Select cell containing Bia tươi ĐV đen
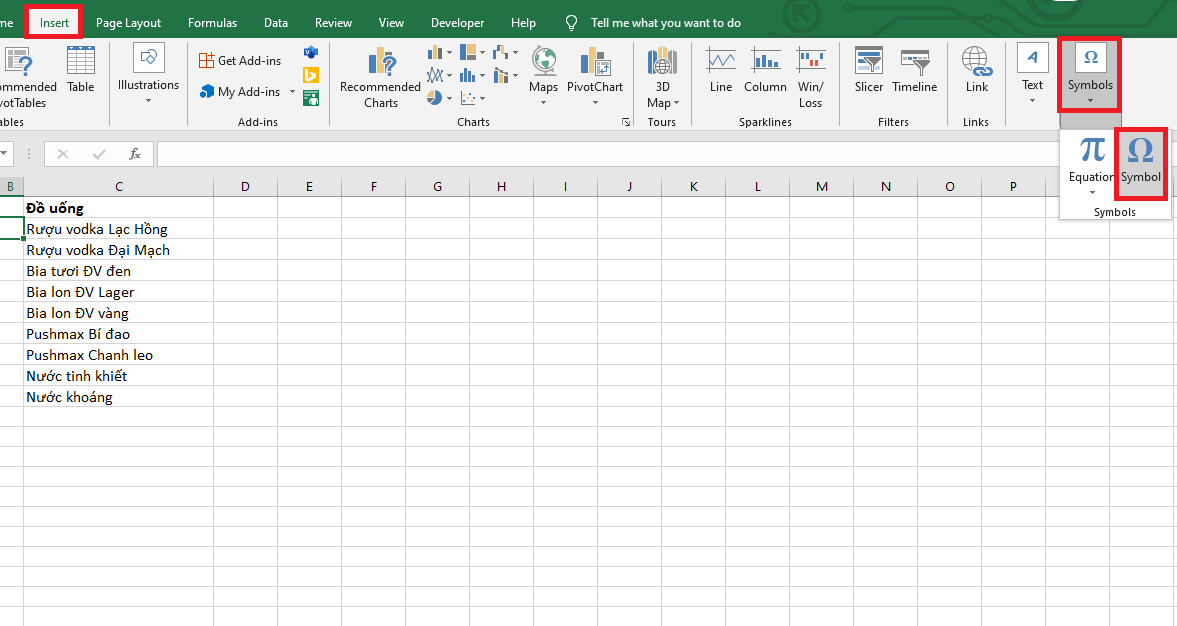The height and width of the screenshot is (626, 1177). point(118,271)
